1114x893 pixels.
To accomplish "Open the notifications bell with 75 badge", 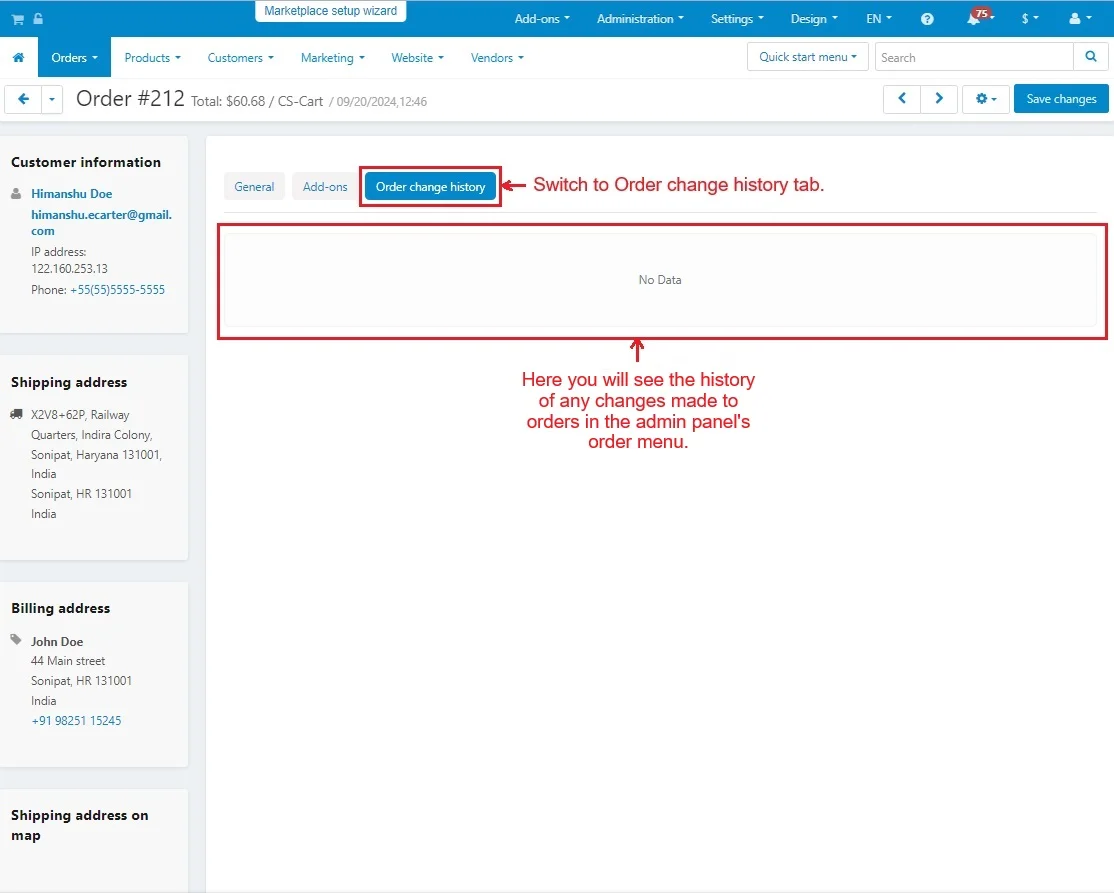I will [x=978, y=18].
